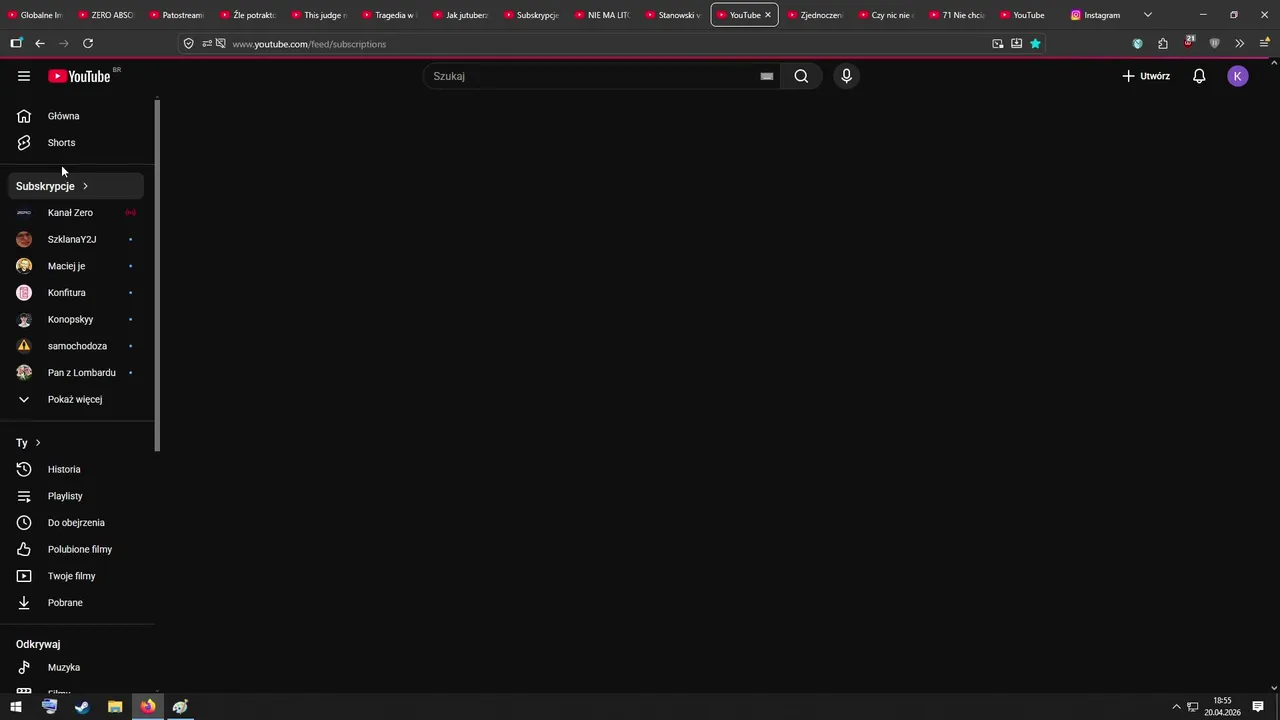This screenshot has width=1280, height=720.
Task: Open Steam from the taskbar
Action: 82,707
